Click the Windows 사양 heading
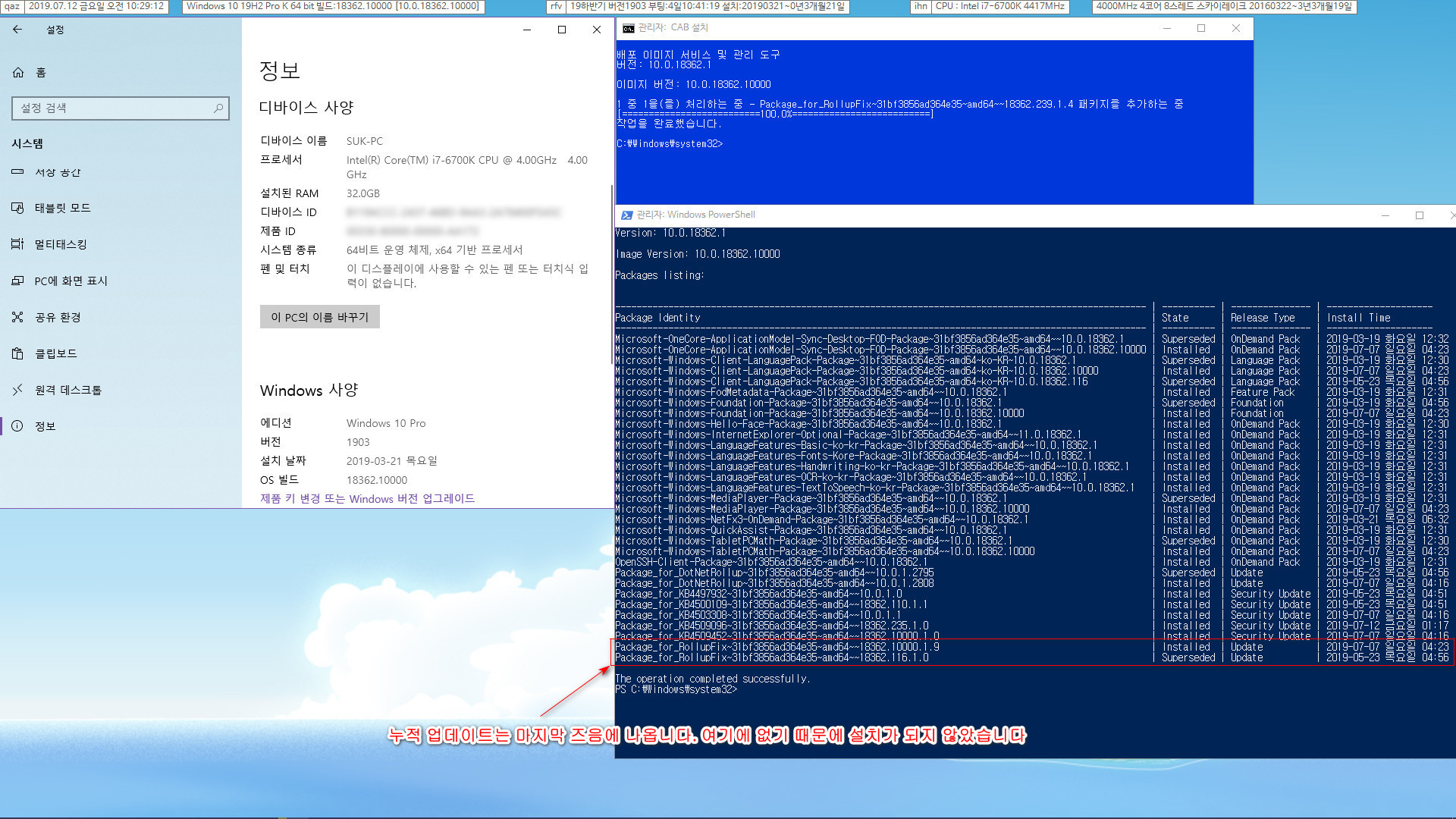This screenshot has height=819, width=1456. pyautogui.click(x=309, y=391)
